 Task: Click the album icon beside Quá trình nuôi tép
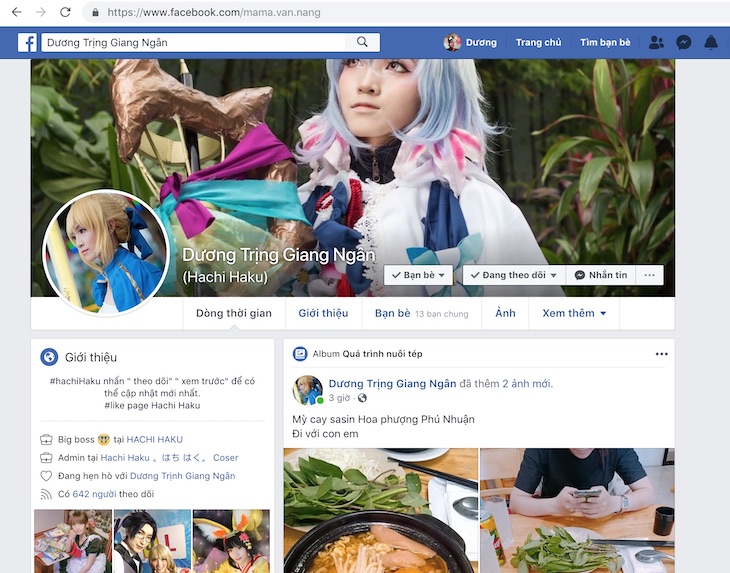point(300,354)
